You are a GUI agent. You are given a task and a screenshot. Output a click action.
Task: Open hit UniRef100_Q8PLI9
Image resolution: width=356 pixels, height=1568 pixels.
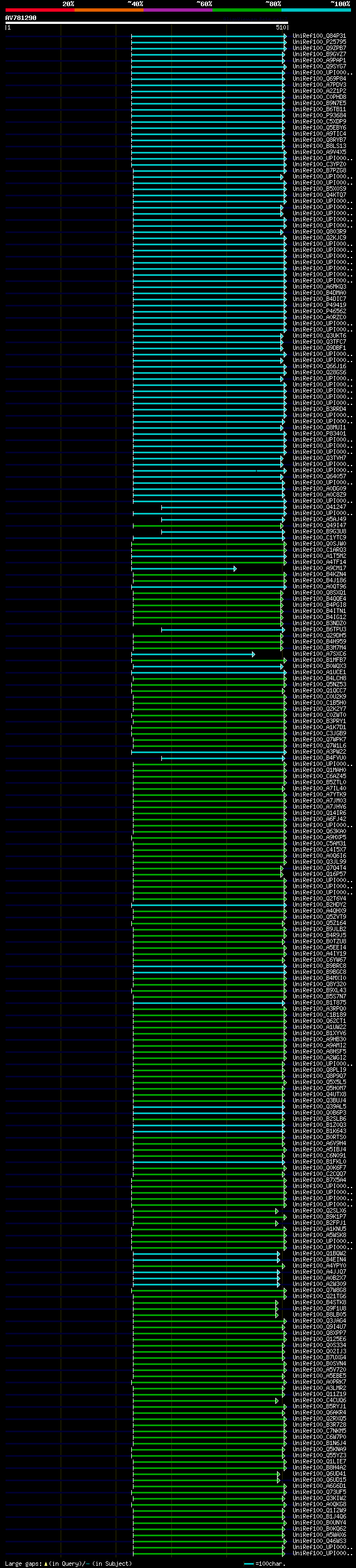pyautogui.click(x=319, y=1070)
